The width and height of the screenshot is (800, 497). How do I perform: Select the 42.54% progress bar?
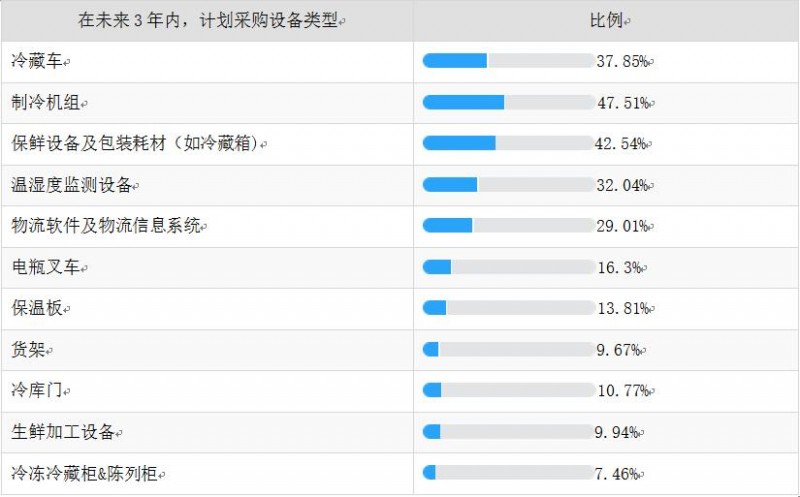(508, 143)
